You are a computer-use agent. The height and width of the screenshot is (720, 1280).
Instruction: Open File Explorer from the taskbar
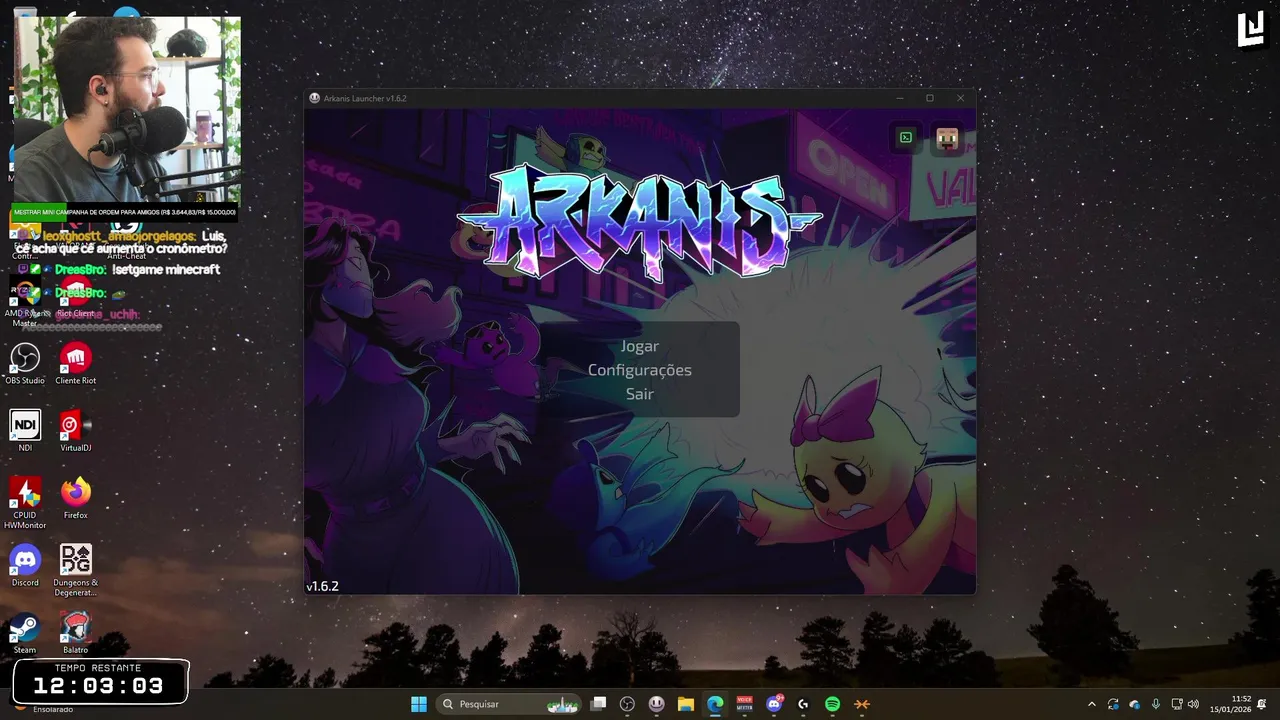686,704
